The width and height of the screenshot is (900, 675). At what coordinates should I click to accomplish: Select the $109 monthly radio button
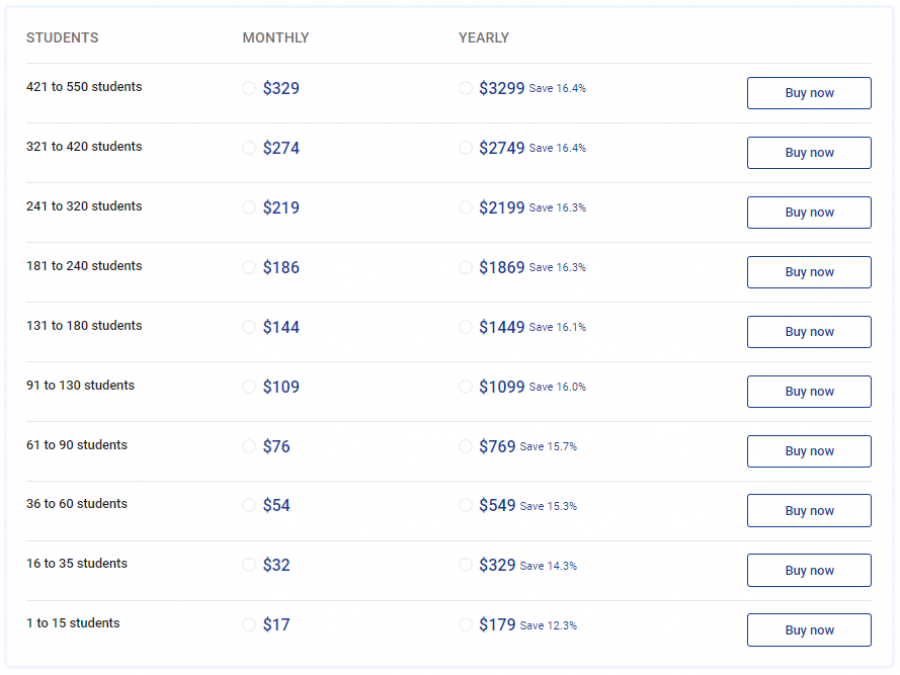coord(249,387)
